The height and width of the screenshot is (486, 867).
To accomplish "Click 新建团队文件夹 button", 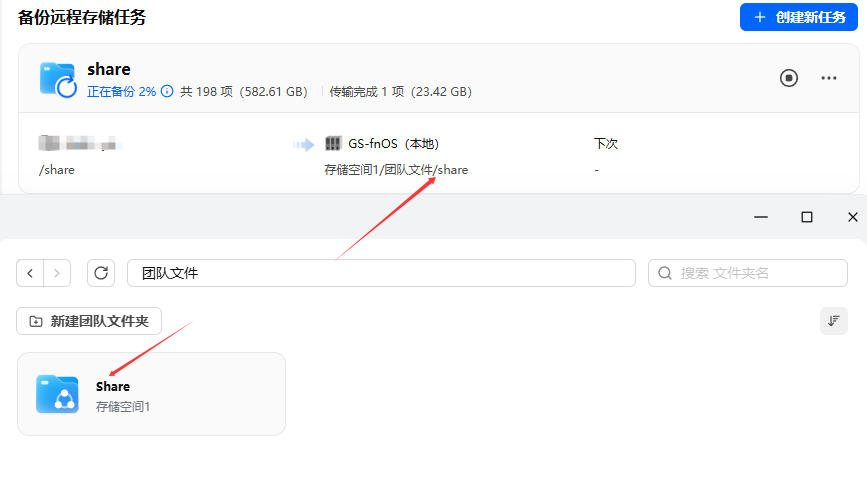I will 89,321.
